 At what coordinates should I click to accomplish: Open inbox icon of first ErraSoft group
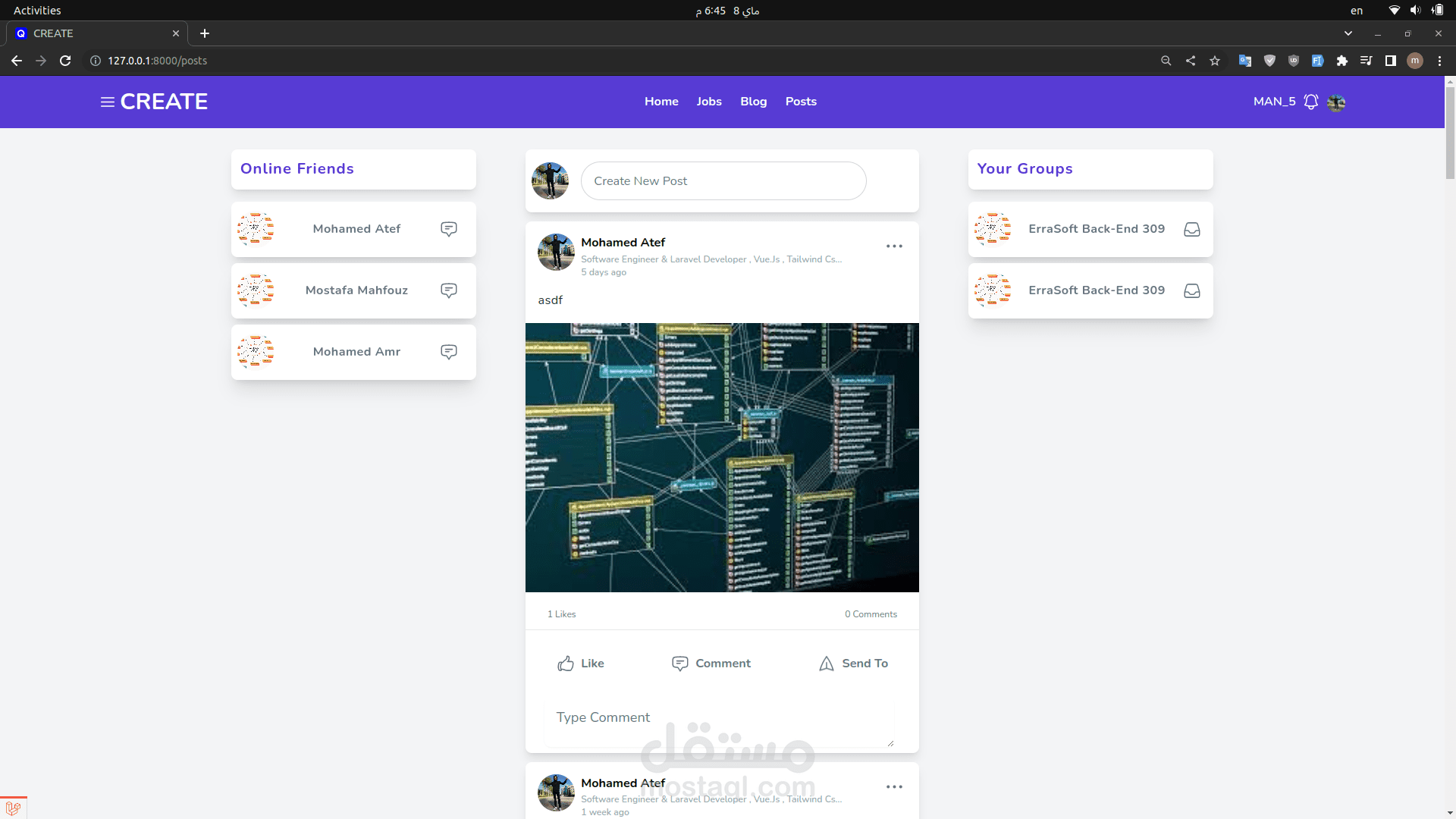click(x=1191, y=229)
